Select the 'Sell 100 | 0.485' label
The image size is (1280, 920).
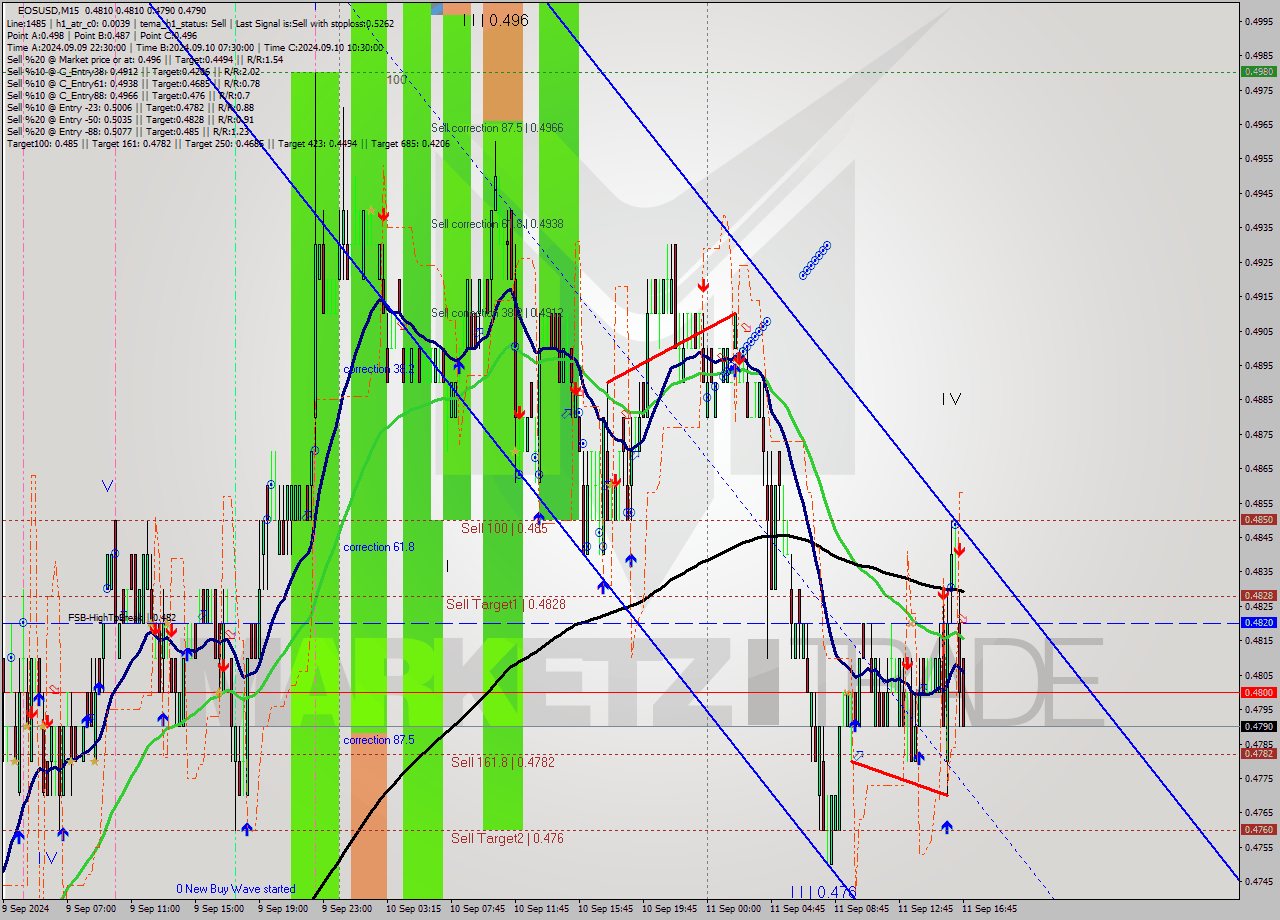[504, 528]
